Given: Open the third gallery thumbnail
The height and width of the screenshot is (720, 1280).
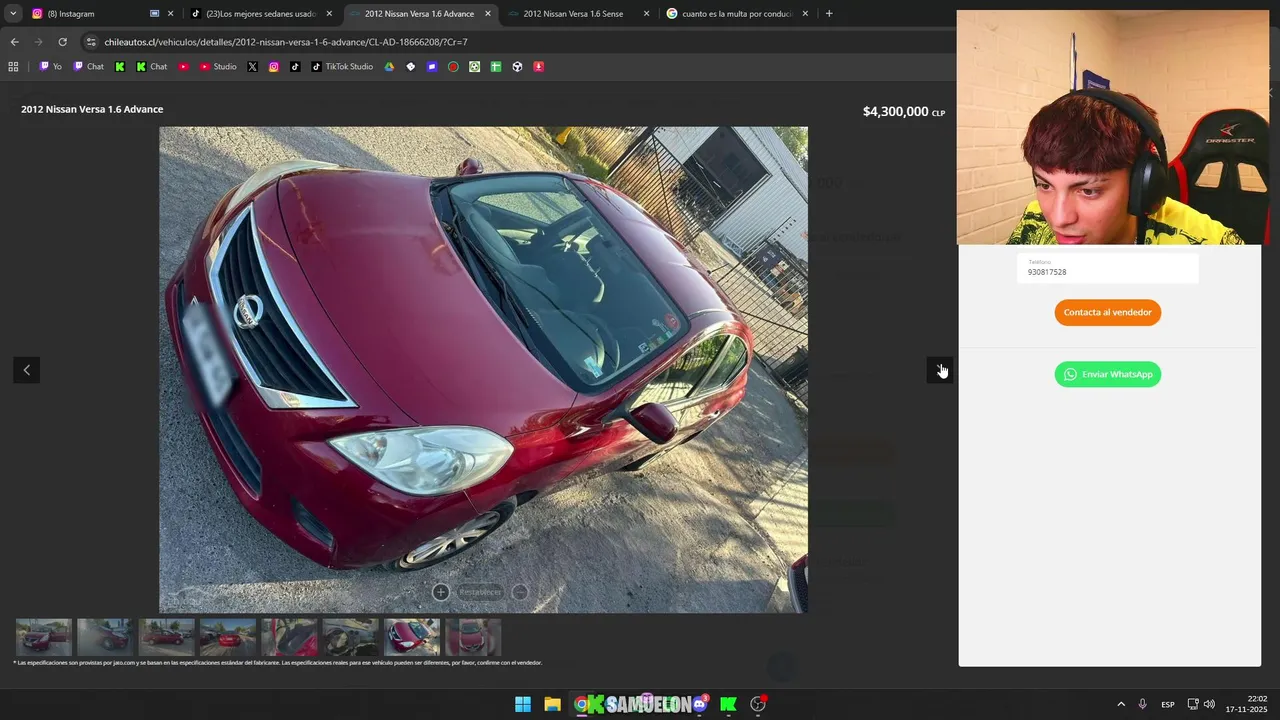Looking at the screenshot, I should pos(167,637).
